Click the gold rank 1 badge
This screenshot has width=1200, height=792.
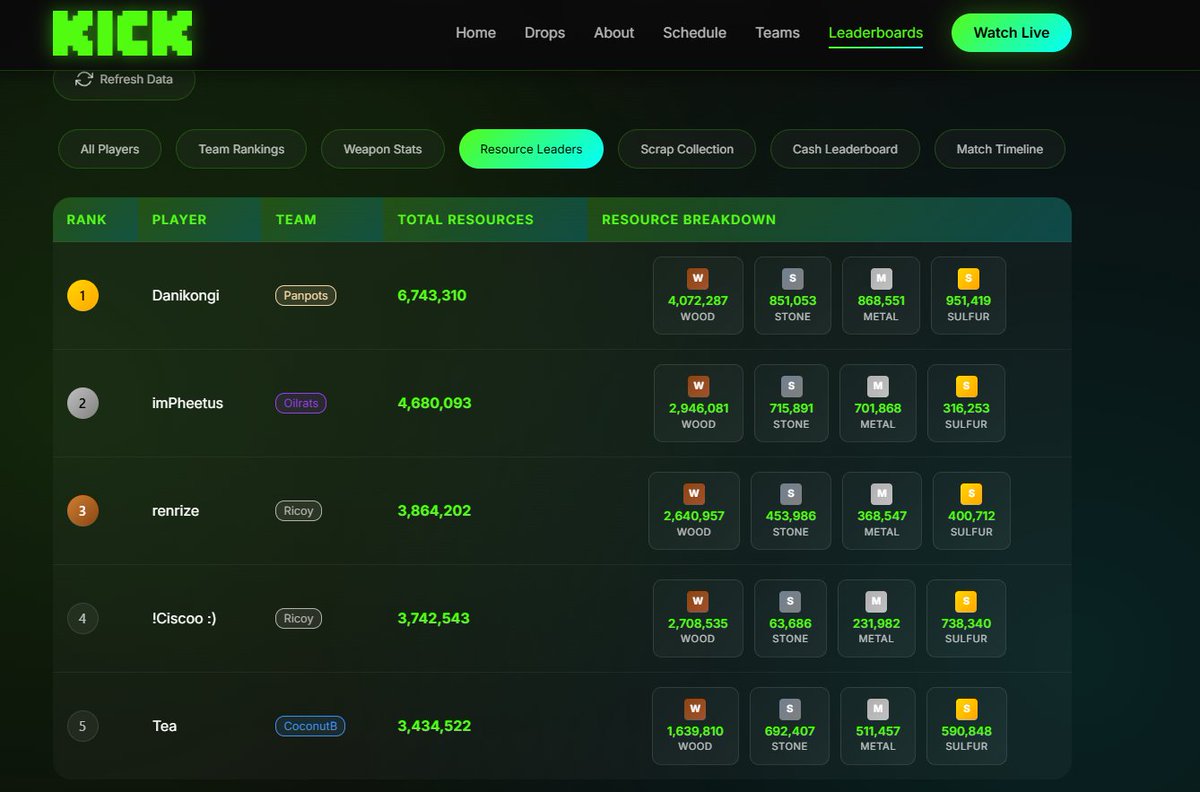tap(83, 296)
